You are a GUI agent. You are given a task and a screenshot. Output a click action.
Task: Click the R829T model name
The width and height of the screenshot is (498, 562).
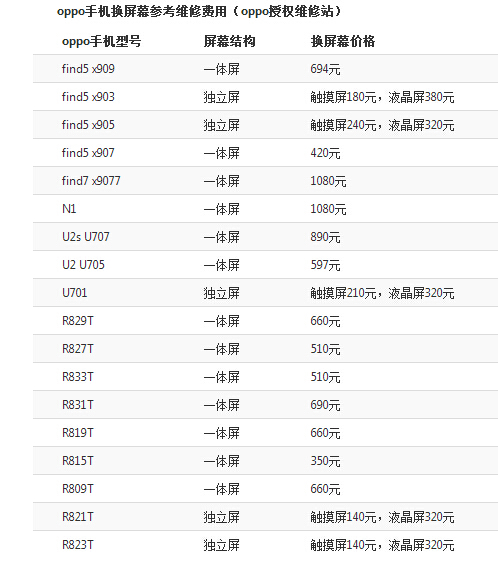78,320
